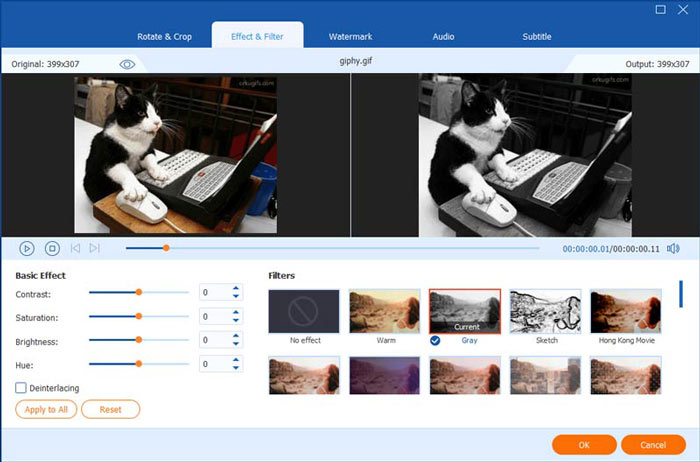700x462 pixels.
Task: Choose the filter below Hong Kong Movie
Action: (x=625, y=375)
